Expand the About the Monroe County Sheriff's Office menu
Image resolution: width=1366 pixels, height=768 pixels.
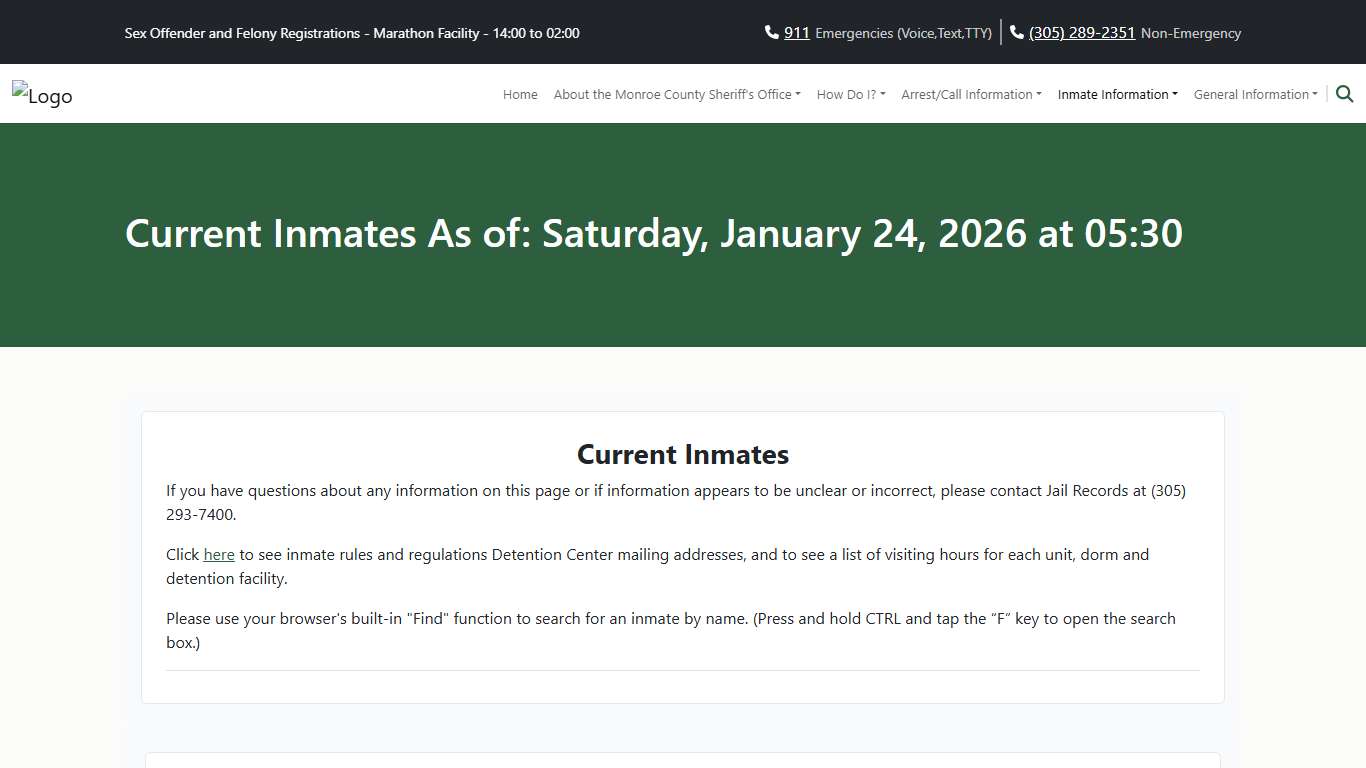pyautogui.click(x=677, y=95)
